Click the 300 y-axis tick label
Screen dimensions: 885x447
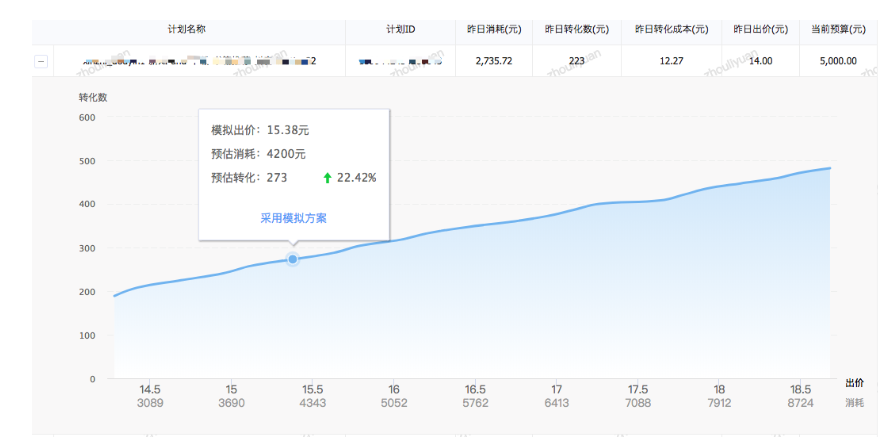coord(87,248)
